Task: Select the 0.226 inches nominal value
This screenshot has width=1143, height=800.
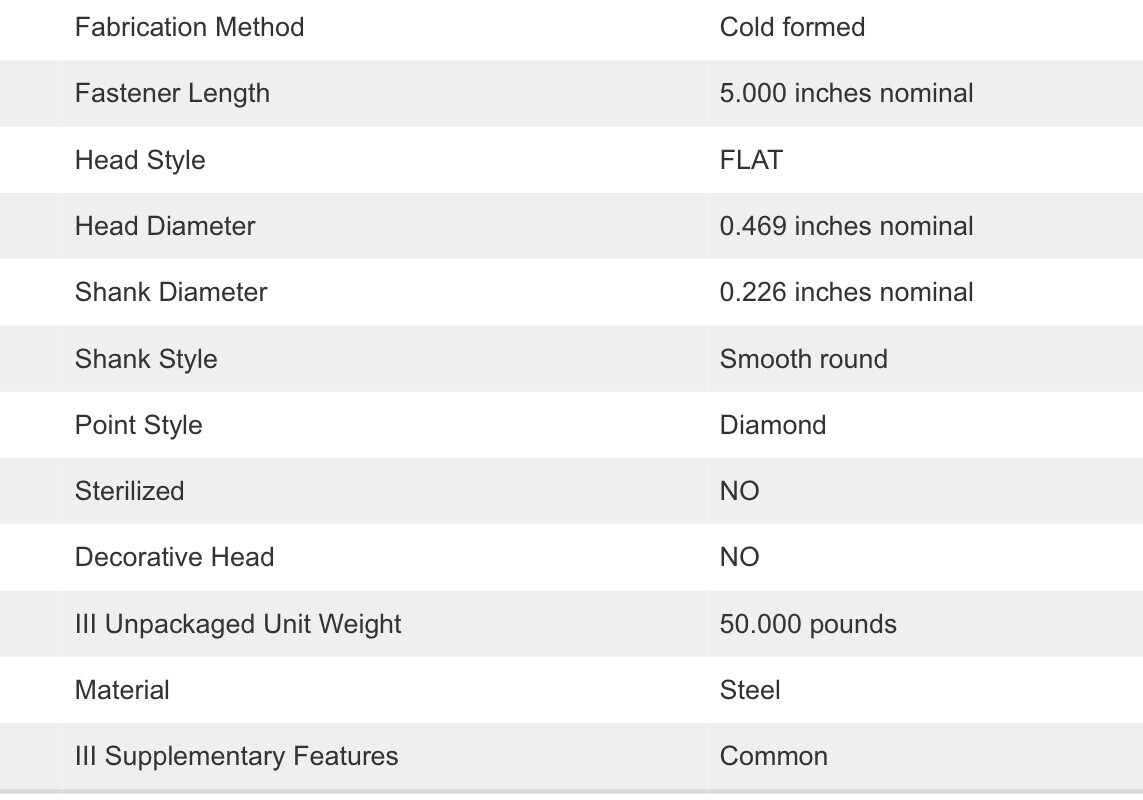Action: coord(846,292)
